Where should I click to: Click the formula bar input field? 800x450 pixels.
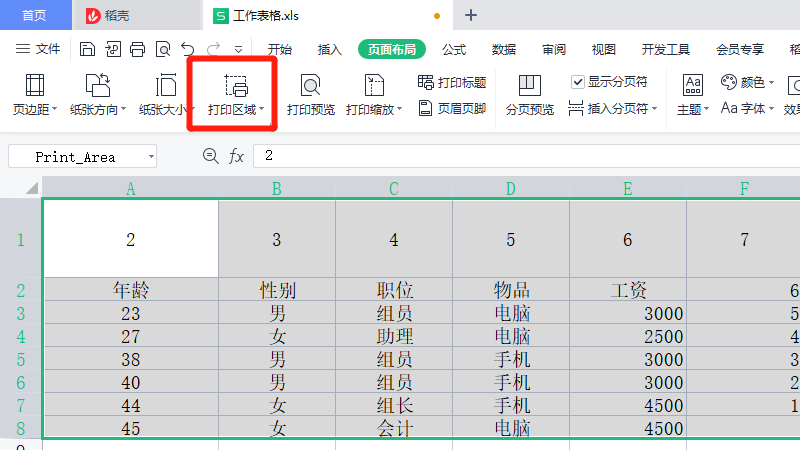coord(520,156)
